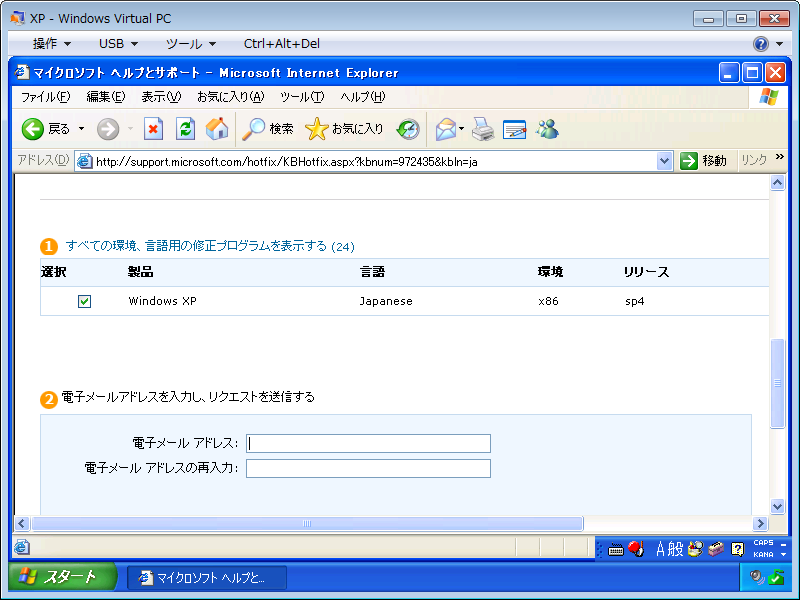Click the IE icon in the status bar

coord(22,547)
